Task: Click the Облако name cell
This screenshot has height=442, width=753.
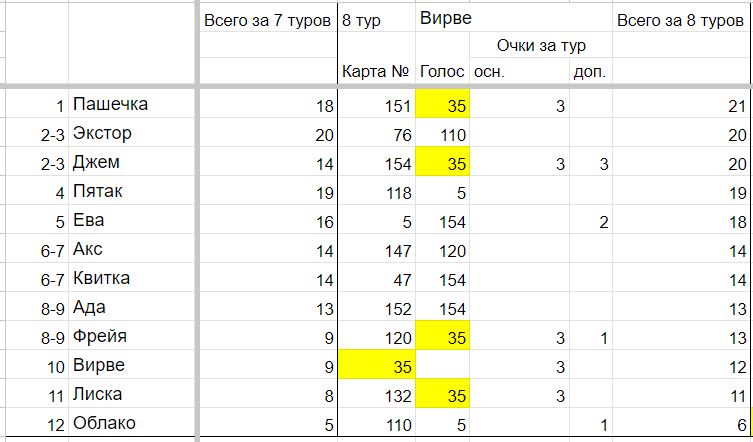Action: click(x=132, y=423)
